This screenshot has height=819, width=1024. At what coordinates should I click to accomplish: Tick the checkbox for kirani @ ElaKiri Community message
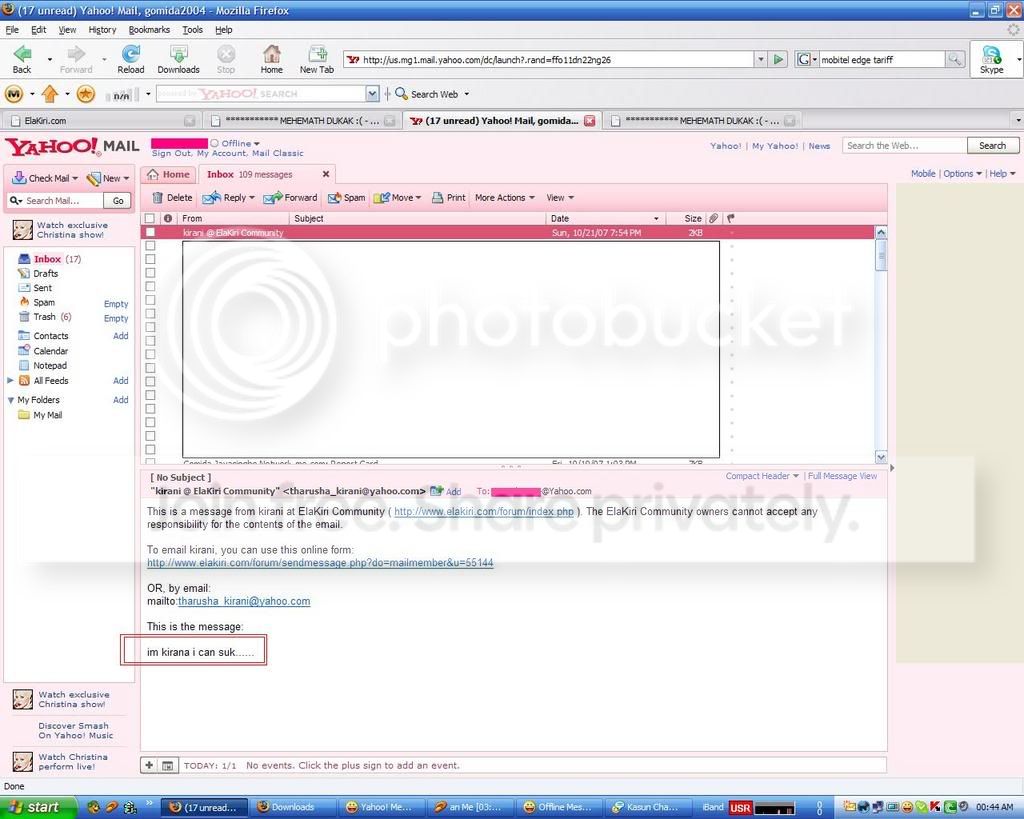pos(150,233)
